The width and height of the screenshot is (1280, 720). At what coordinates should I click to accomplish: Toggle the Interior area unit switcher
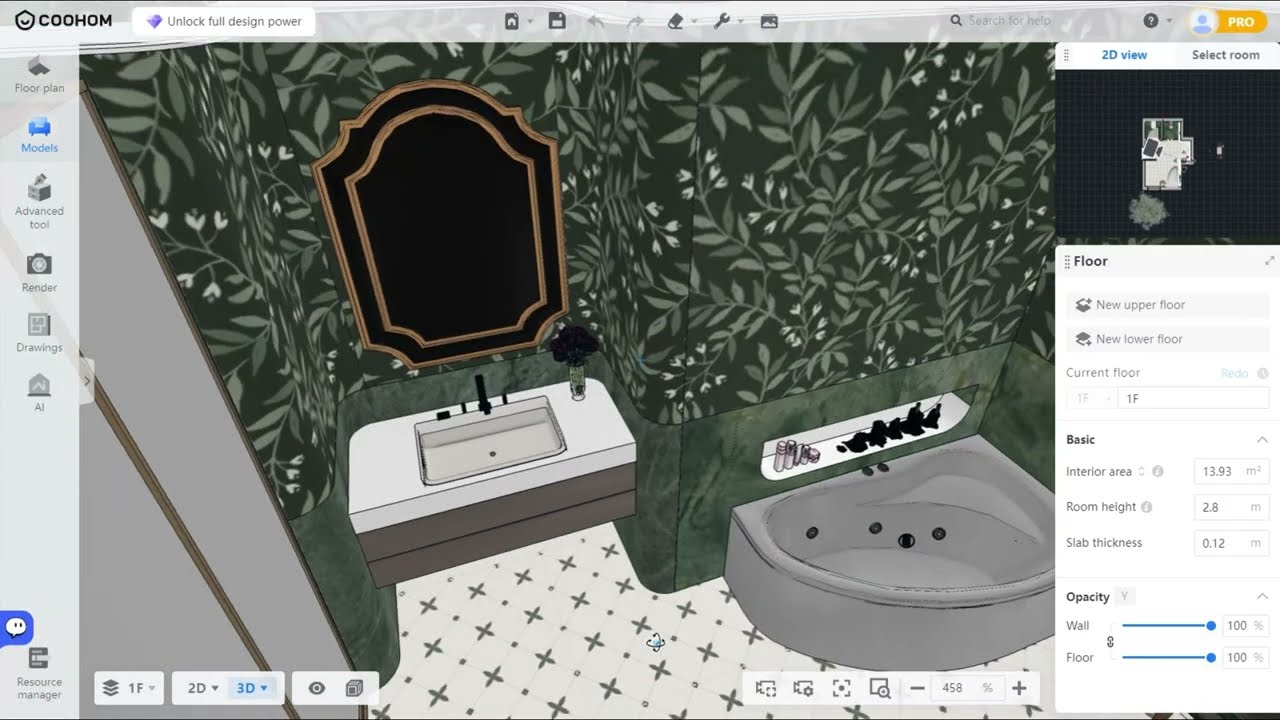coord(1141,471)
